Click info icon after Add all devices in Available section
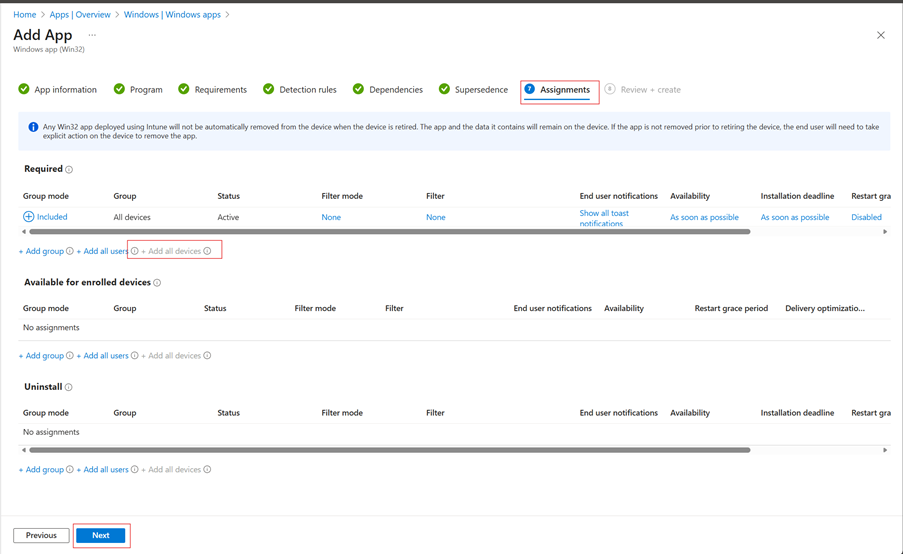This screenshot has width=903, height=554. (x=207, y=355)
